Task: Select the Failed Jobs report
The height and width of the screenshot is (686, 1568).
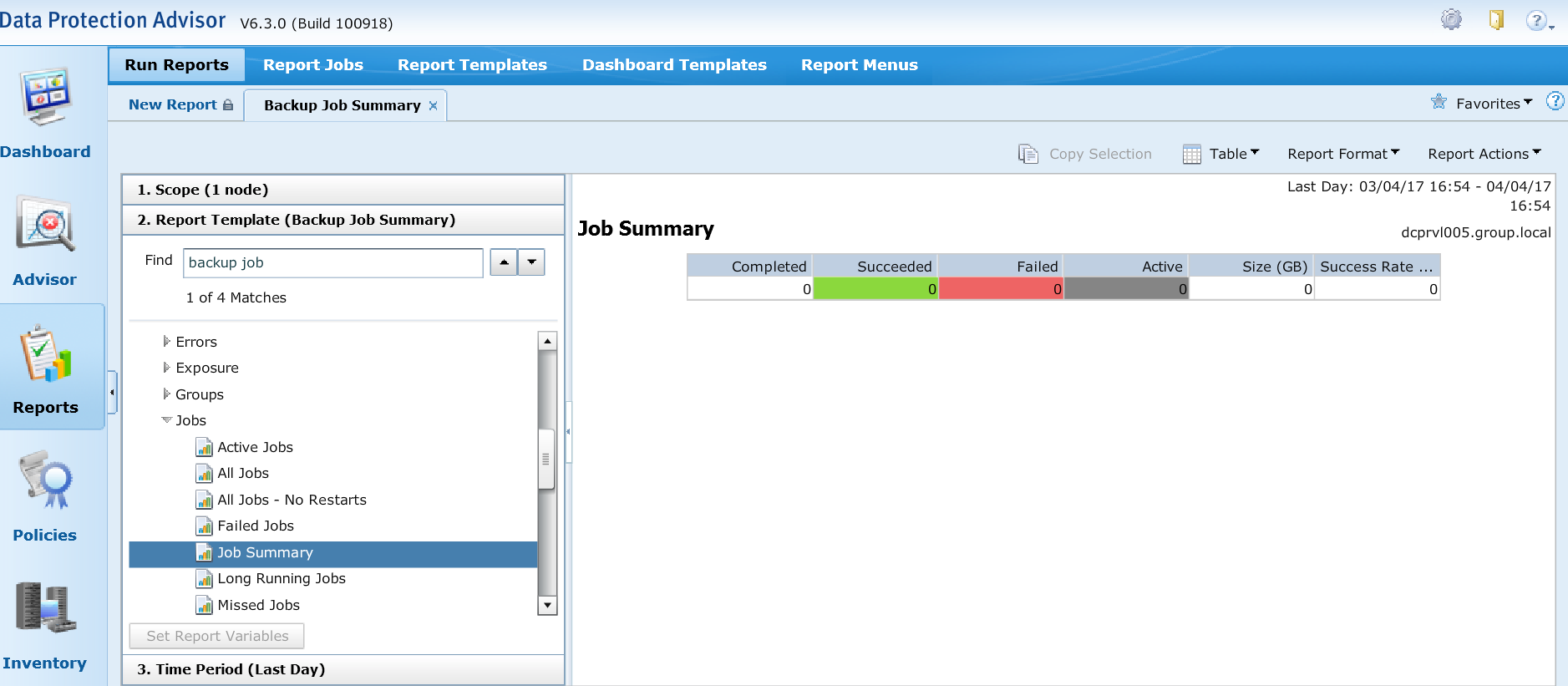Action: tap(256, 526)
